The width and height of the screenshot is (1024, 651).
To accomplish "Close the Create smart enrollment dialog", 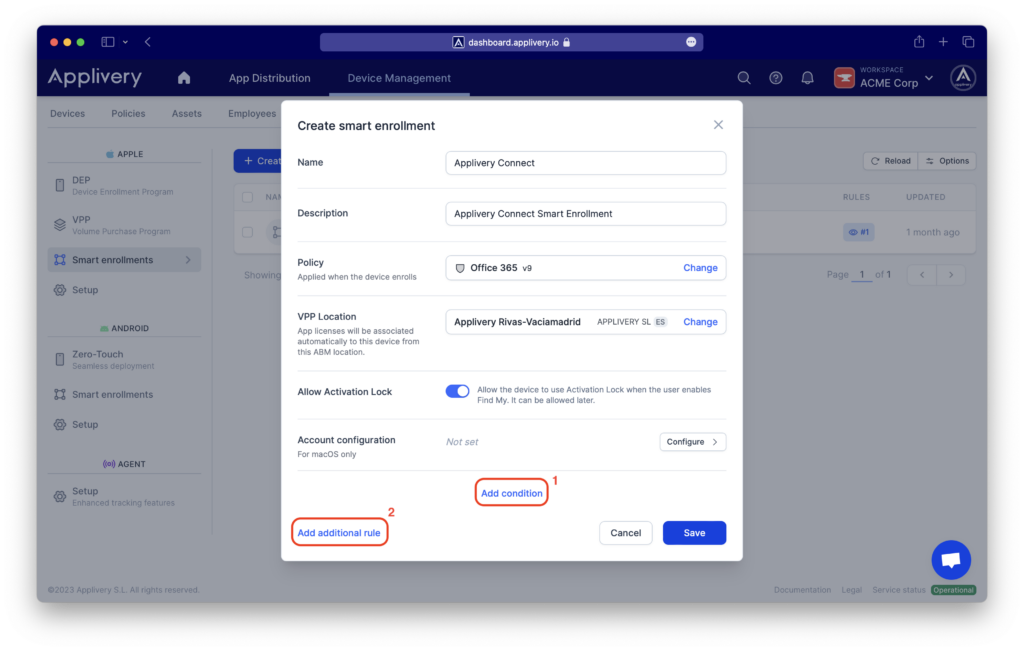I will click(x=718, y=125).
